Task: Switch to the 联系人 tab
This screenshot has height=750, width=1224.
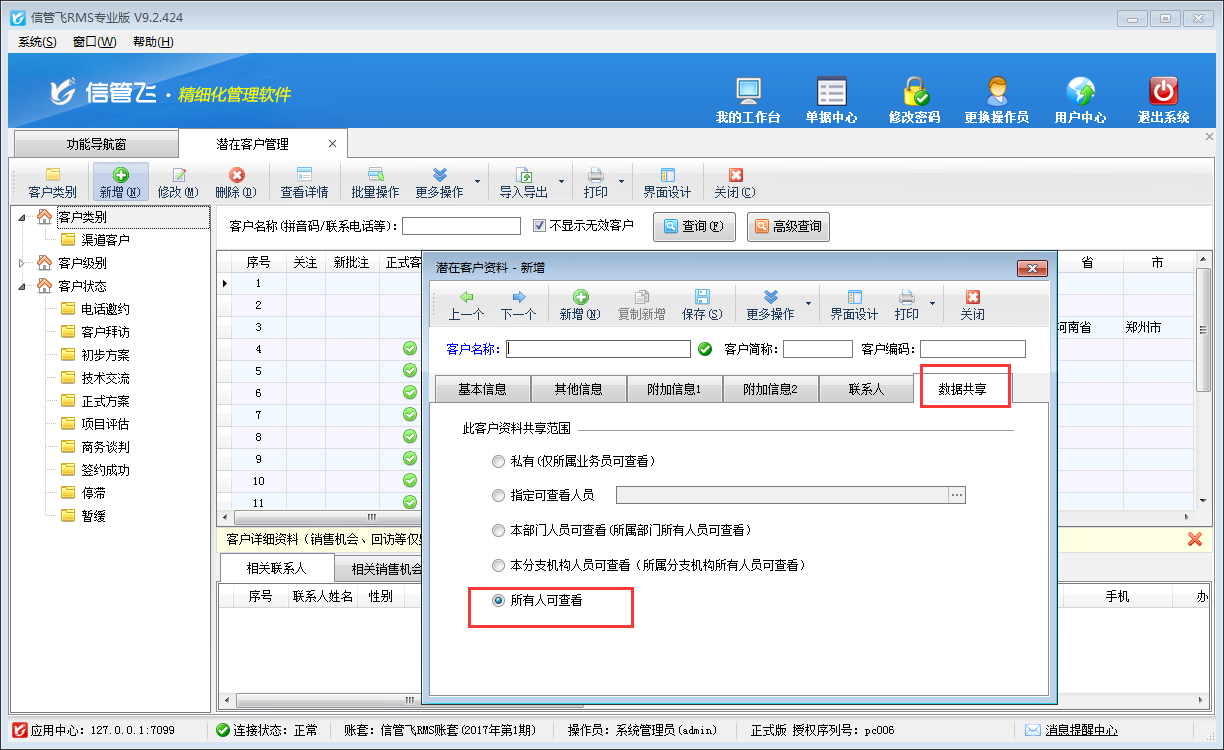Action: 866,389
